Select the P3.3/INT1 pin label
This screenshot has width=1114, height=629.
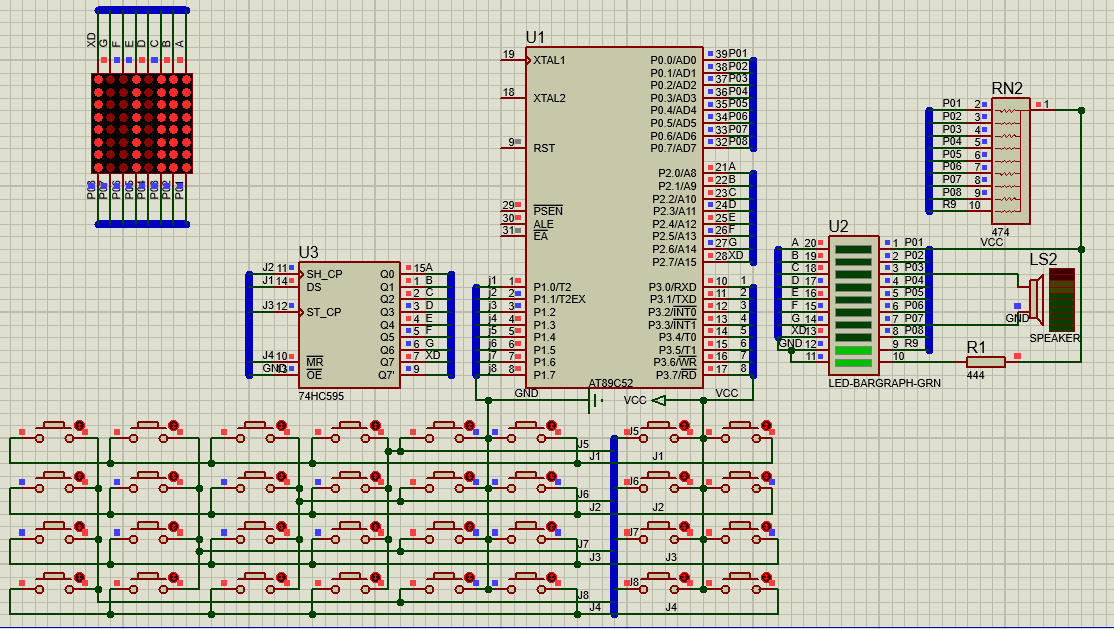672,325
